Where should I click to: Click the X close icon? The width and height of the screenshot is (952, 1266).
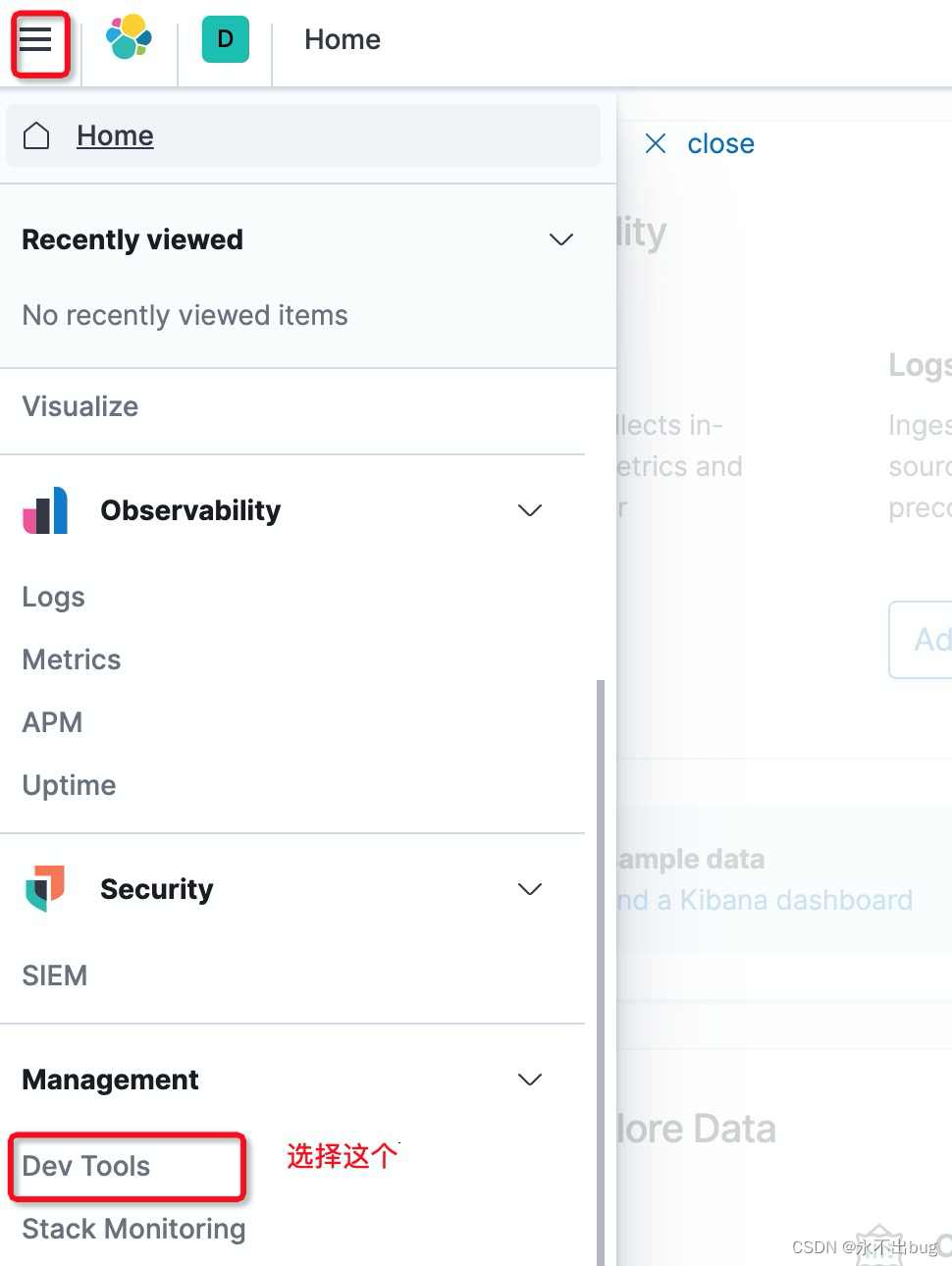click(x=656, y=144)
